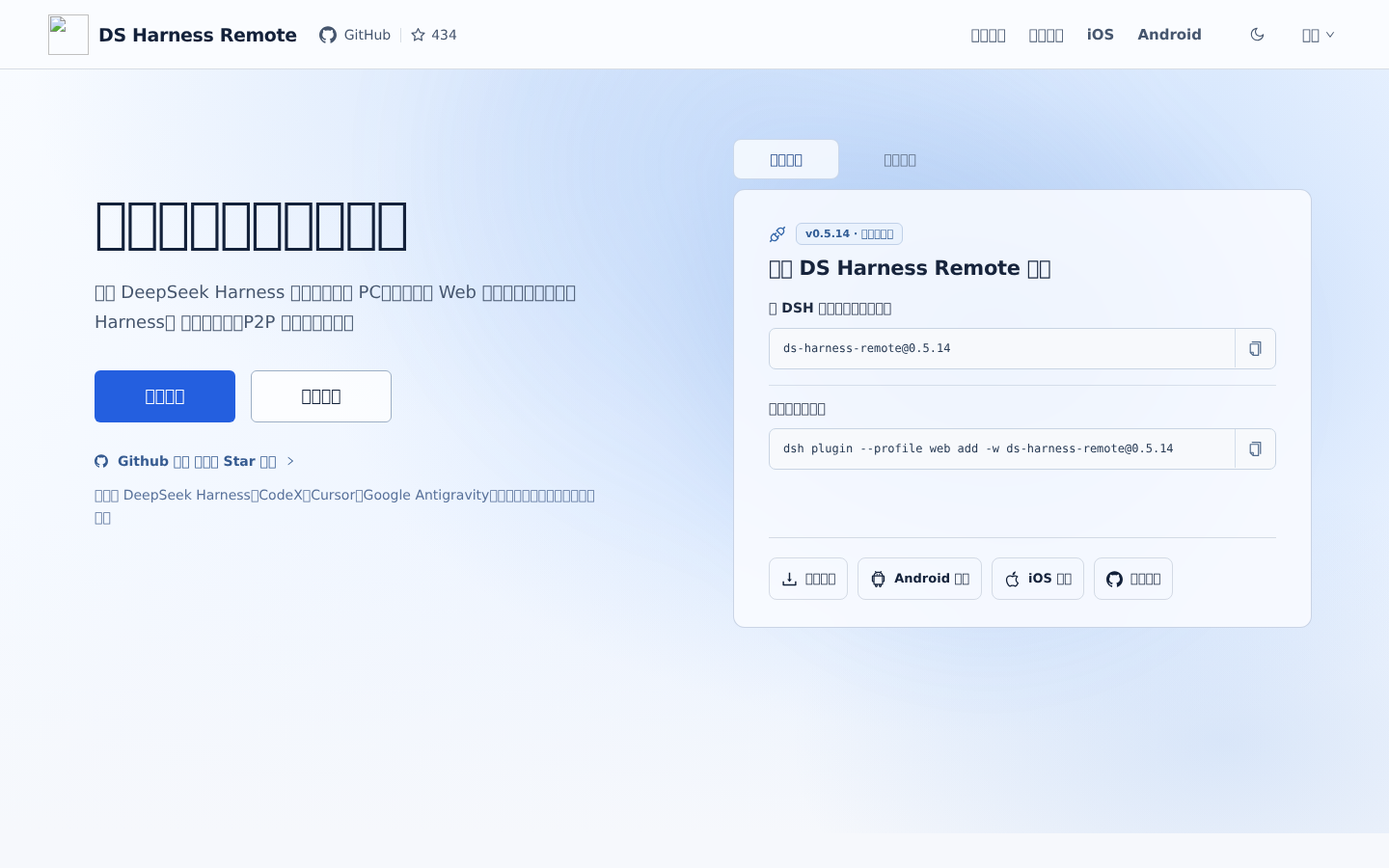Viewport: 1389px width, 868px height.
Task: Open the GitHub octocat icon in header
Action: (x=328, y=35)
